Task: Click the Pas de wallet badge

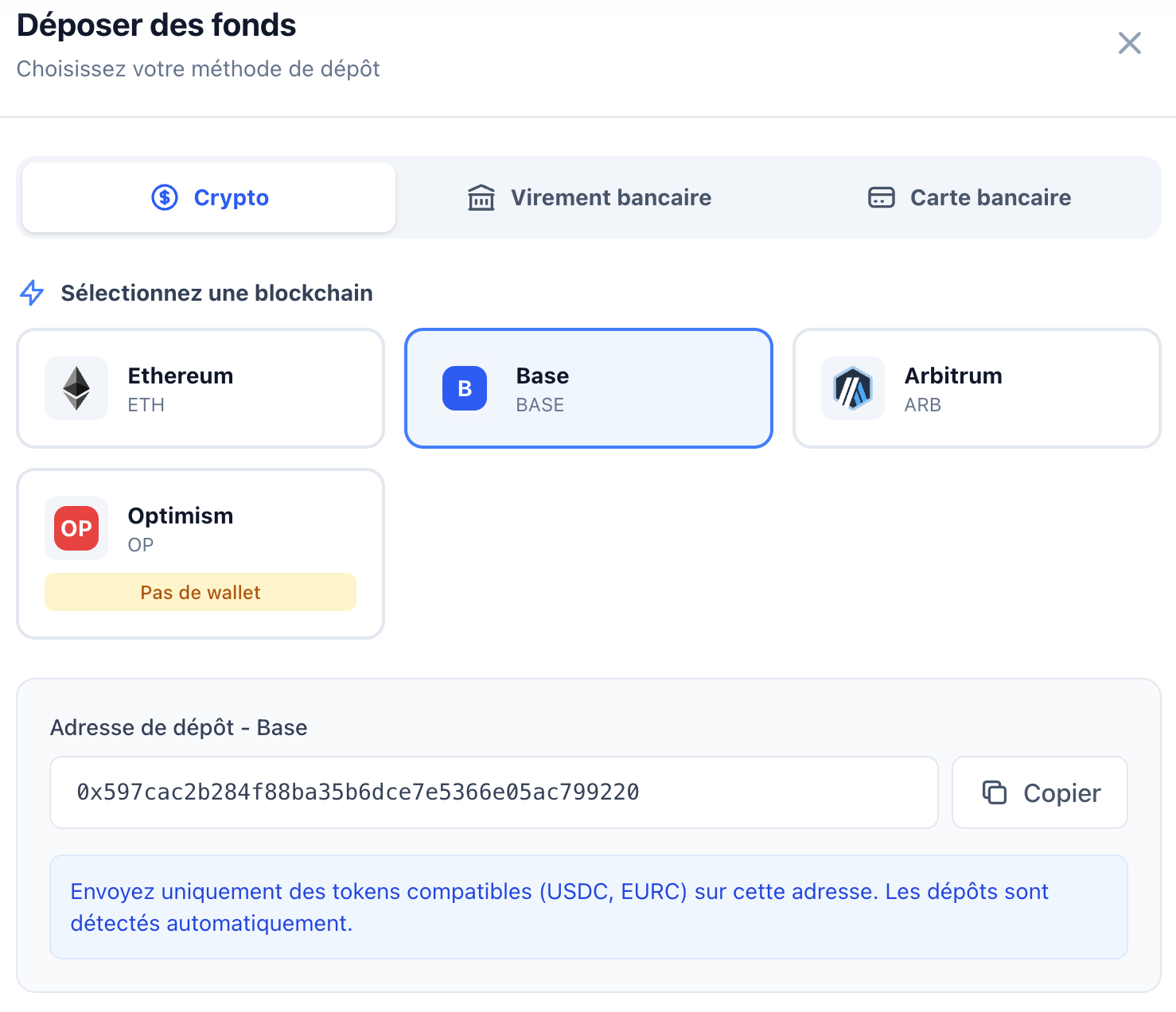Action: (x=201, y=593)
